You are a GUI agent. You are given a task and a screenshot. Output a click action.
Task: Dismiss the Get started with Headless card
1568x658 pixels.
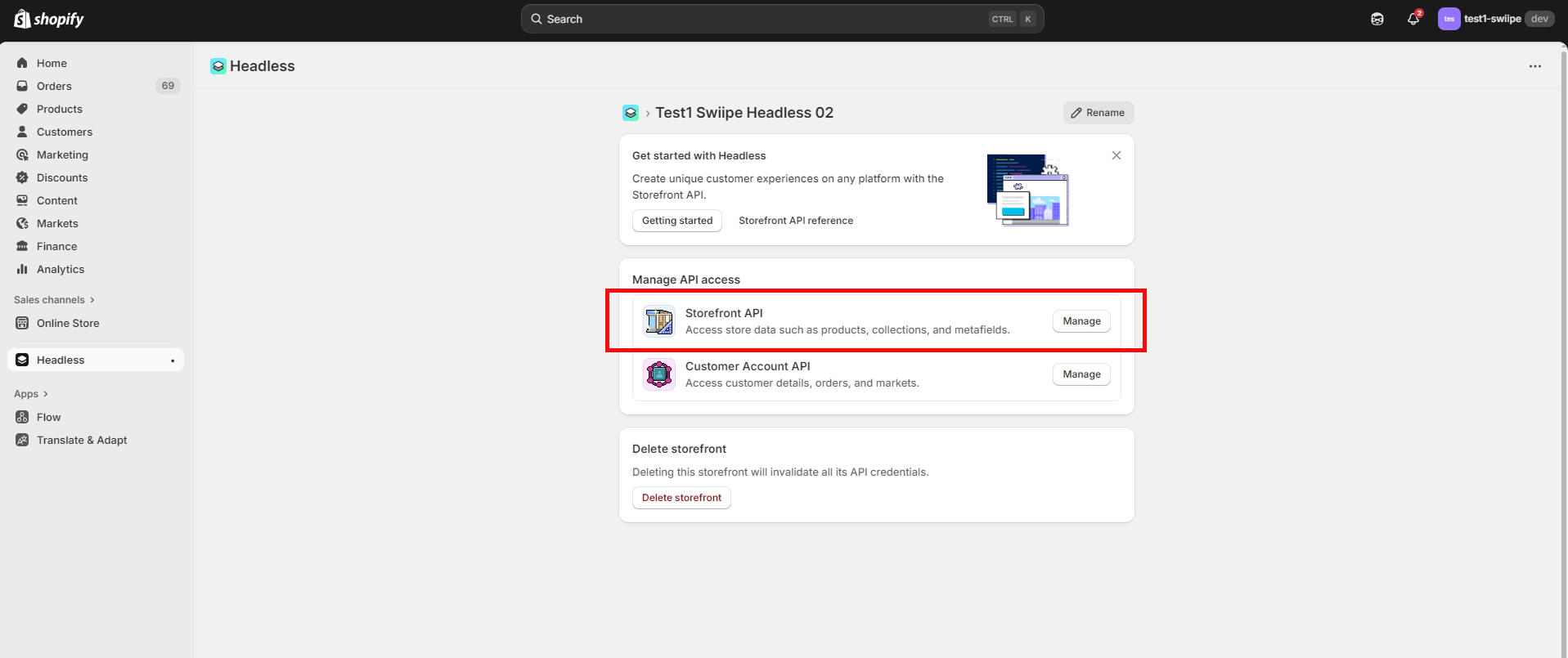[1116, 155]
